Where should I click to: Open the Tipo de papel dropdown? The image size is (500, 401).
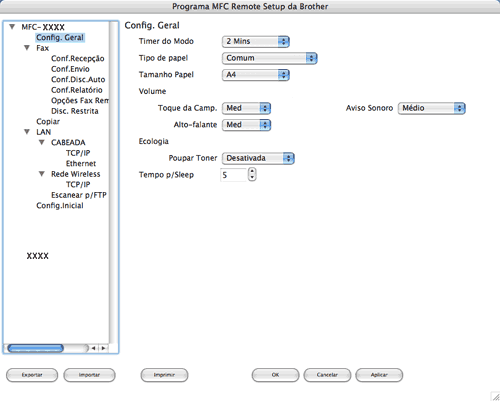click(x=270, y=58)
